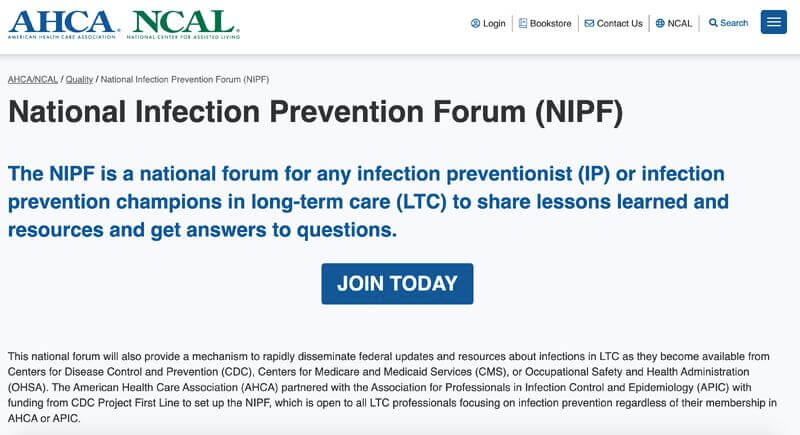Click the Login user icon
Viewport: 800px width, 435px height.
(x=475, y=23)
